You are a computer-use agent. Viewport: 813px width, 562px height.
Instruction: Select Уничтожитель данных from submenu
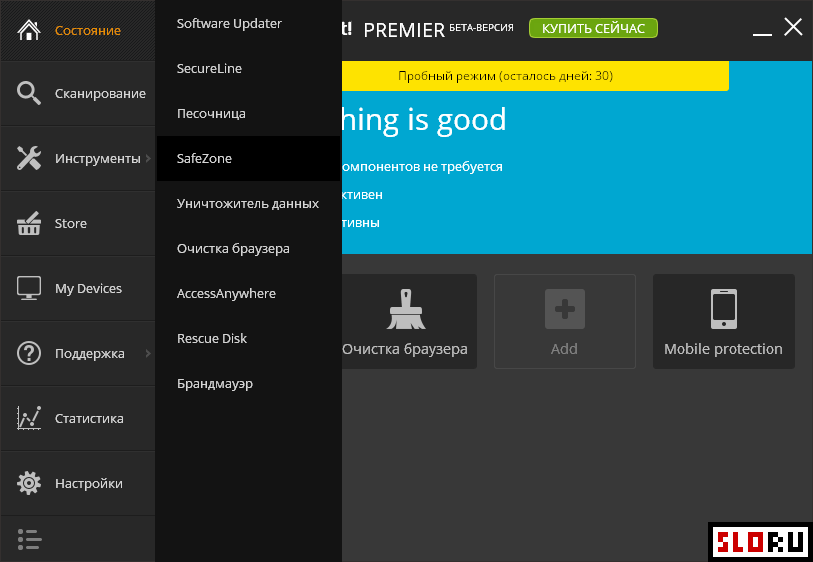(248, 204)
